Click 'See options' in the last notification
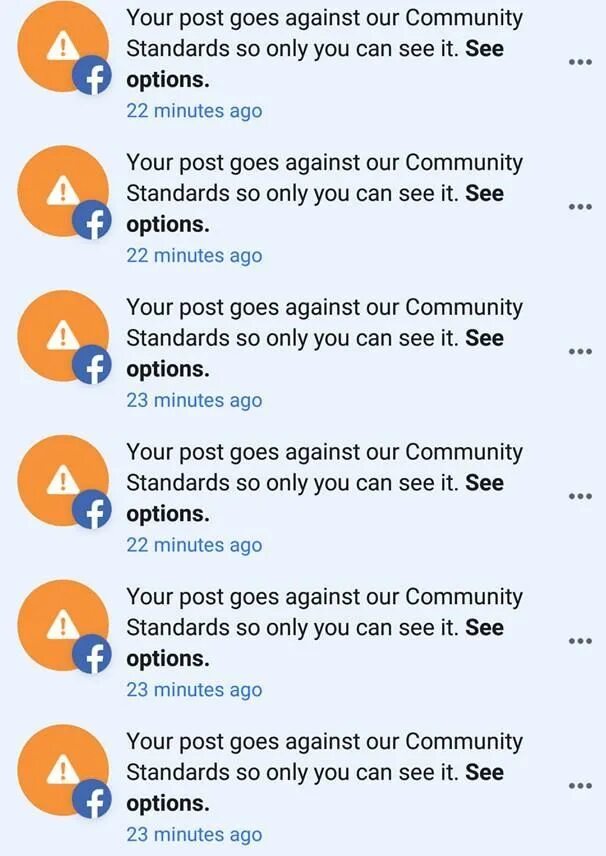 click(x=315, y=787)
